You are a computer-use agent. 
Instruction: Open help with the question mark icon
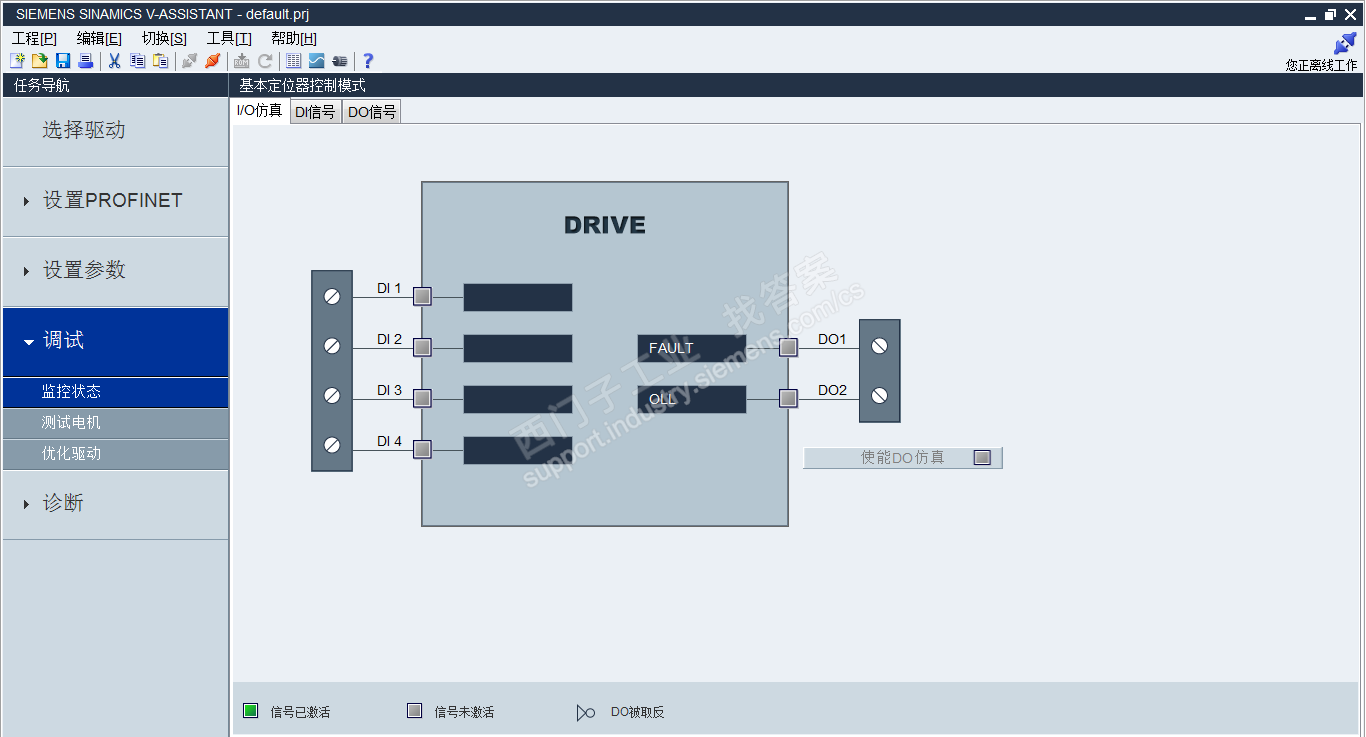coord(367,61)
